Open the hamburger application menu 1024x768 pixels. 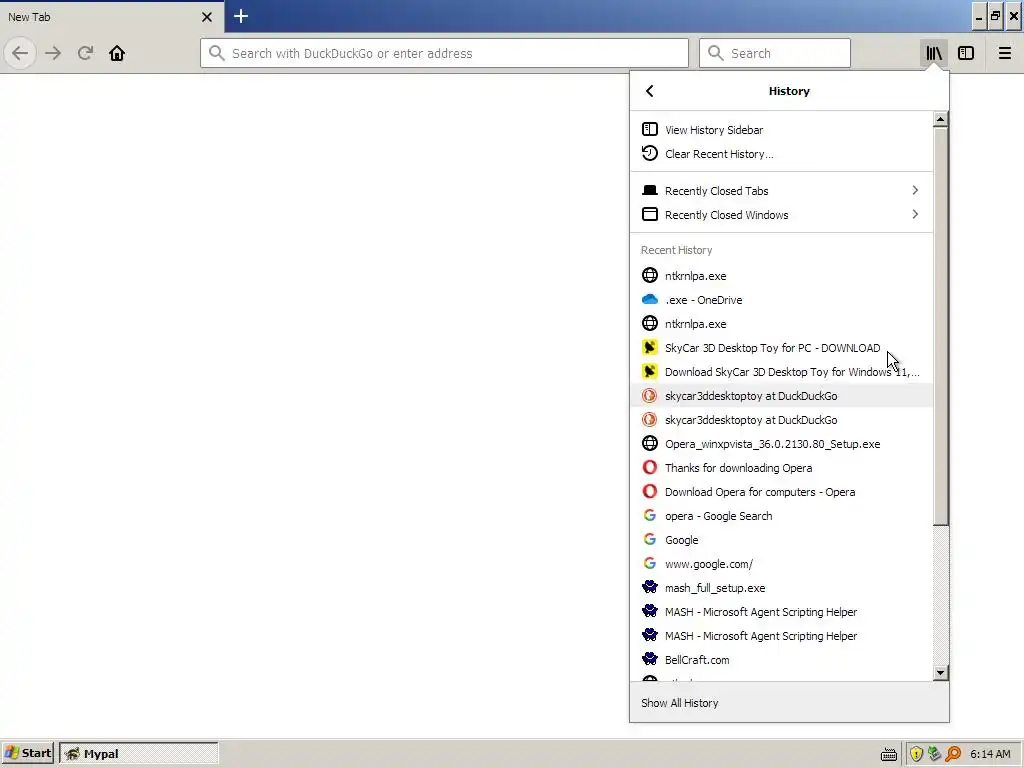[x=1004, y=53]
